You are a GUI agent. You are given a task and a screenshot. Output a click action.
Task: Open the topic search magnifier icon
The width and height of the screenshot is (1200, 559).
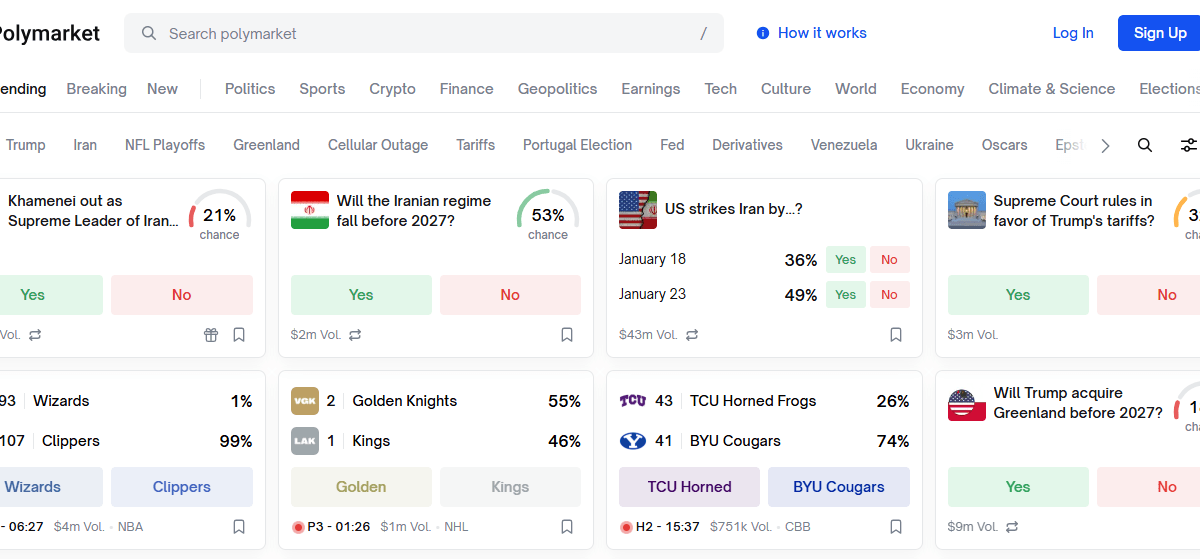click(1145, 145)
